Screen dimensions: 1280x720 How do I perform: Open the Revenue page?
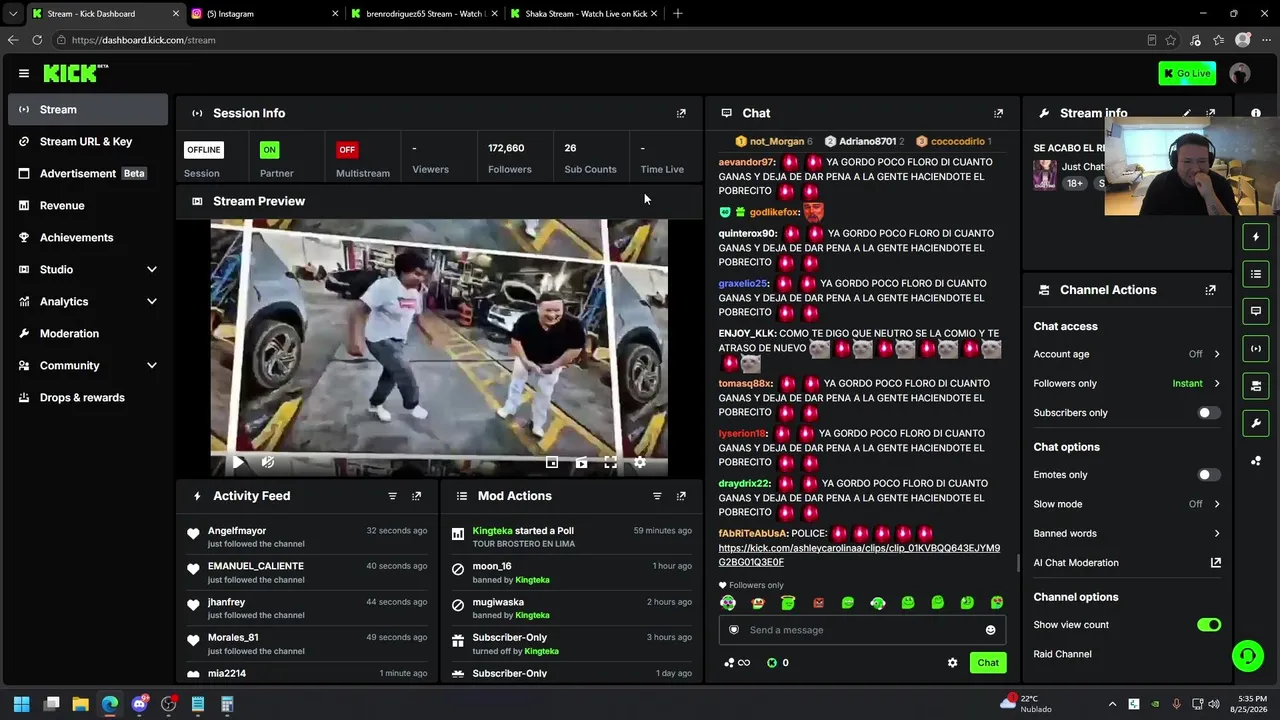(x=88, y=206)
